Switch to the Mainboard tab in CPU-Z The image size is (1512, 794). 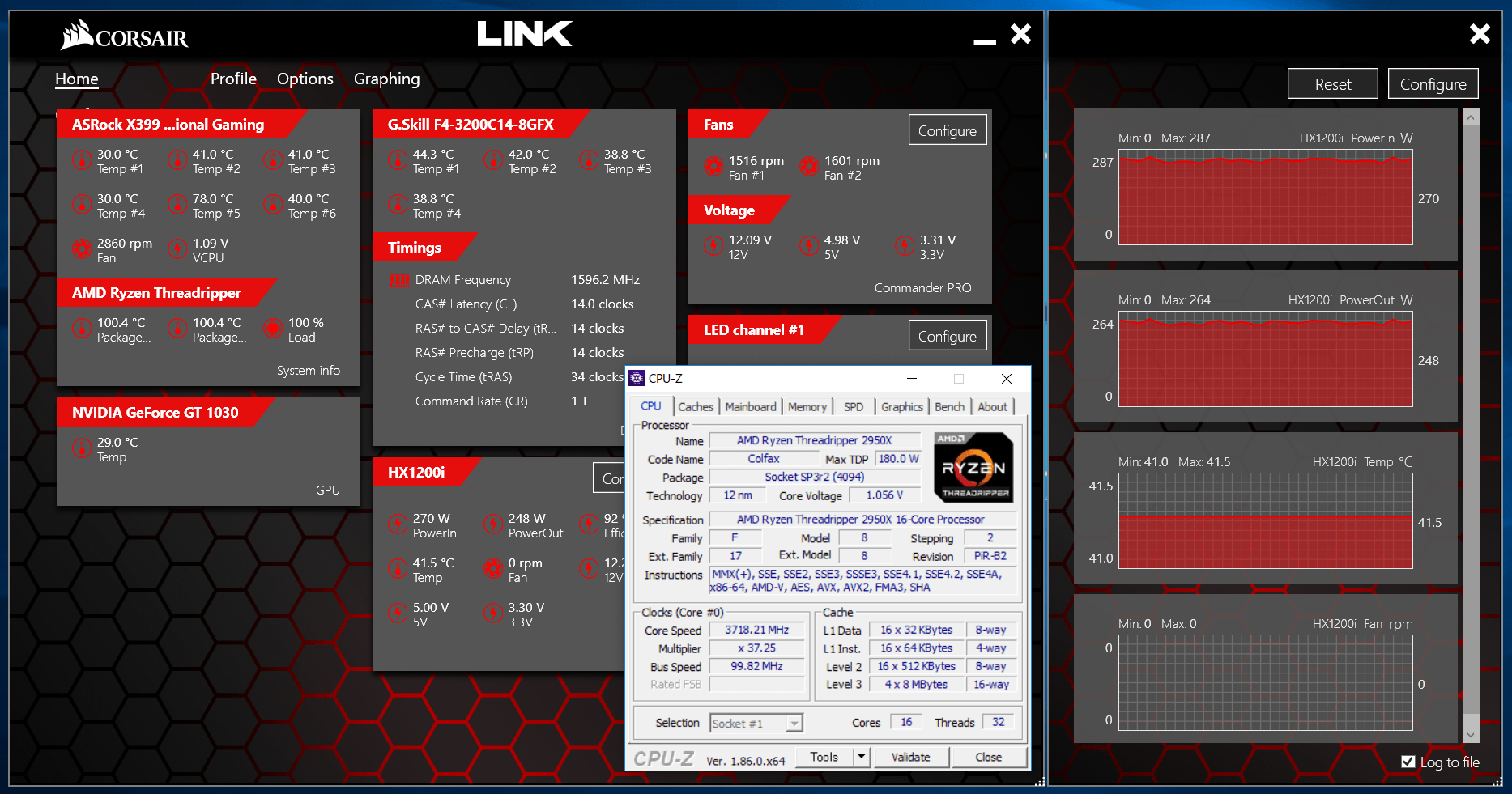tap(751, 407)
